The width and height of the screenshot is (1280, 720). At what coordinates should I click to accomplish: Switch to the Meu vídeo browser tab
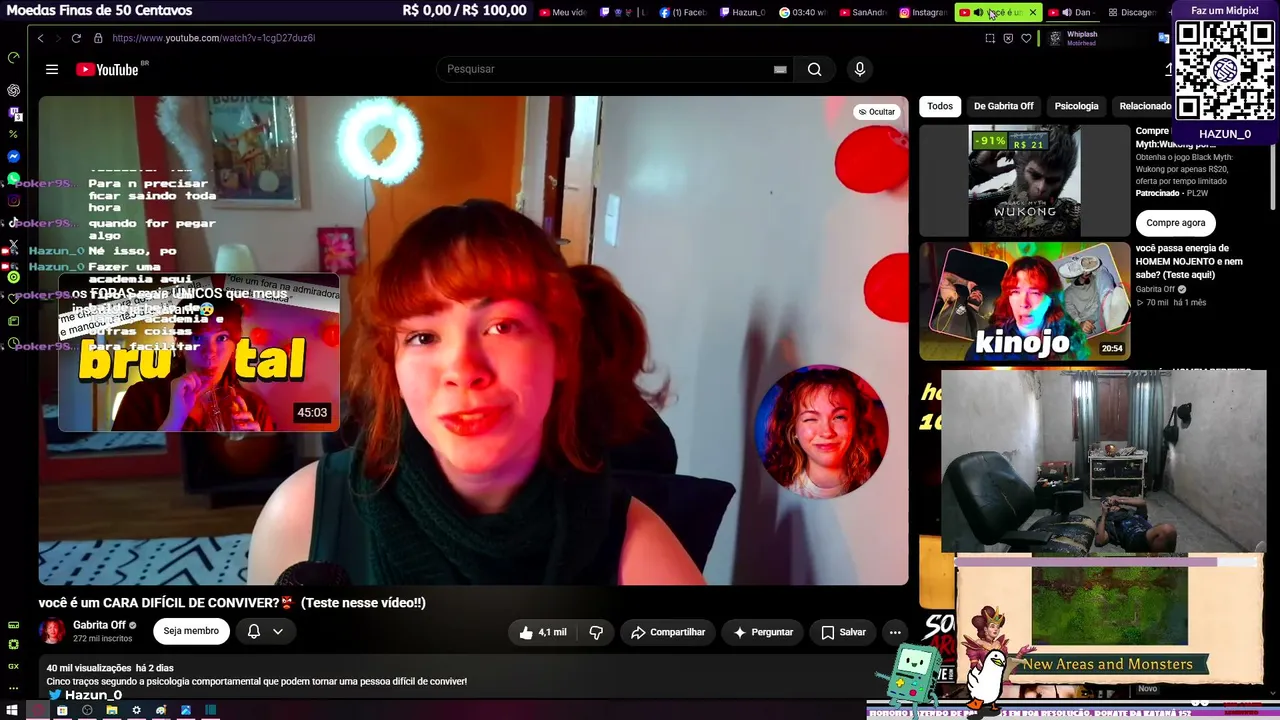pyautogui.click(x=562, y=12)
